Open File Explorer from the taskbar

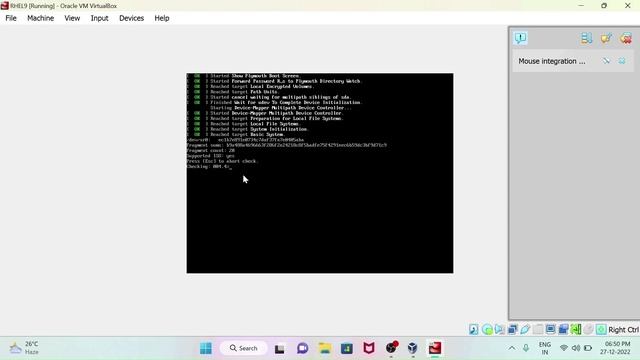coord(325,348)
